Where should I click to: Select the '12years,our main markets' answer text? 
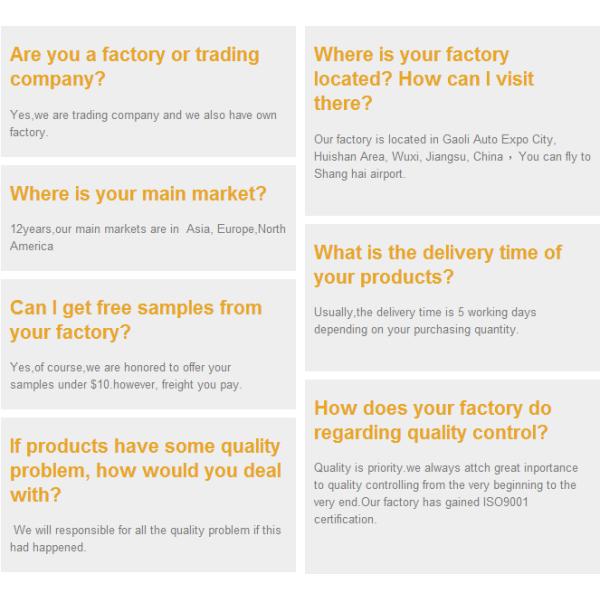(147, 237)
